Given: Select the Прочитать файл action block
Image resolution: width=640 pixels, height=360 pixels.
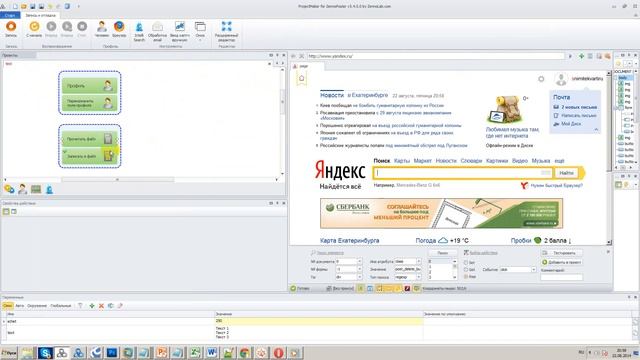Looking at the screenshot, I should [89, 139].
